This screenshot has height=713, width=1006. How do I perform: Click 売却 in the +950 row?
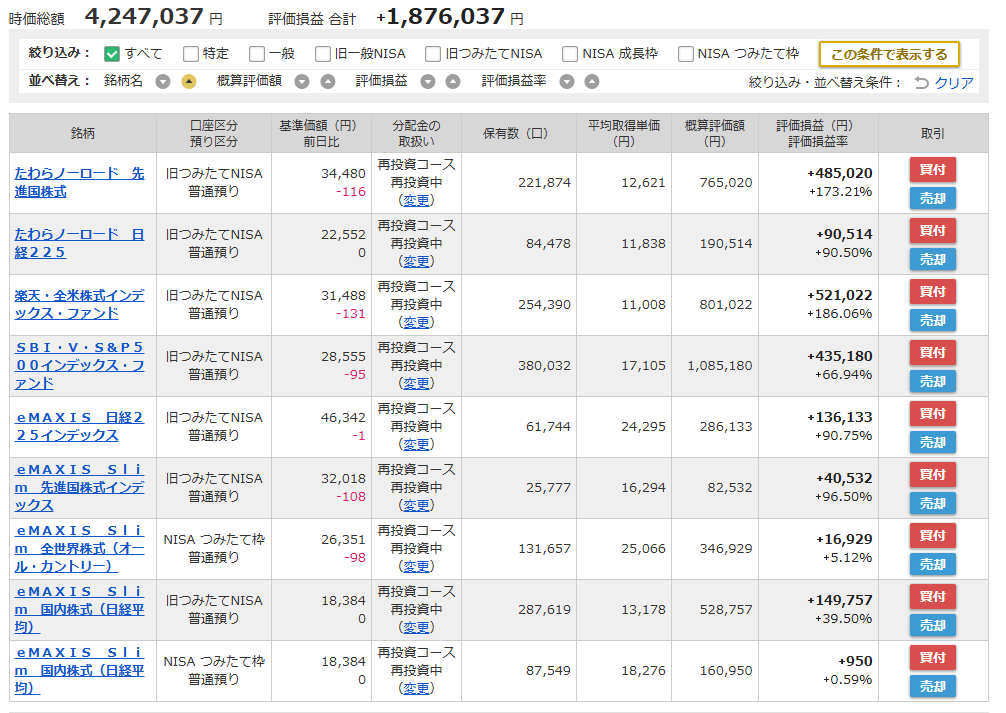pyautogui.click(x=933, y=686)
